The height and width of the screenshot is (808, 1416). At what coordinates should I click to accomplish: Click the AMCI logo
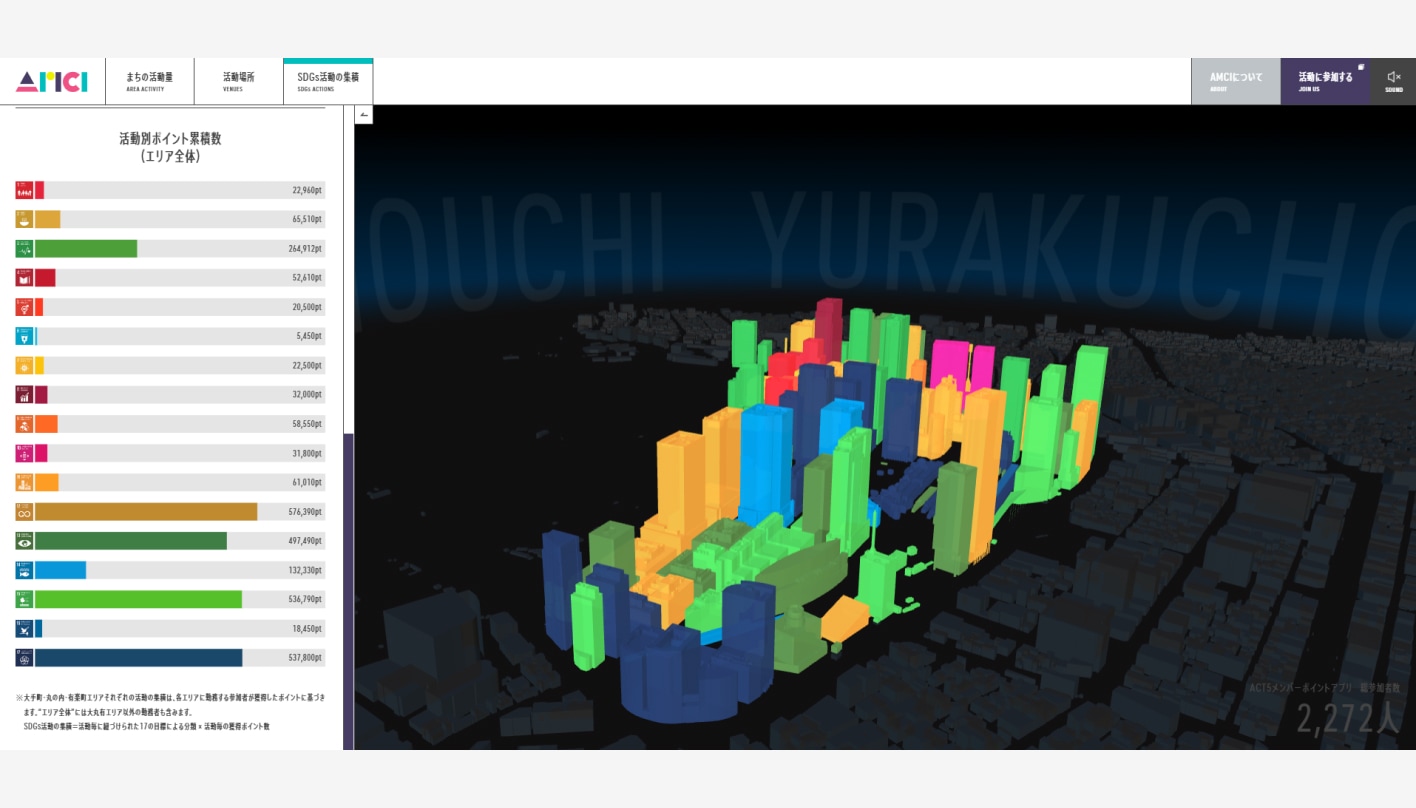click(52, 82)
